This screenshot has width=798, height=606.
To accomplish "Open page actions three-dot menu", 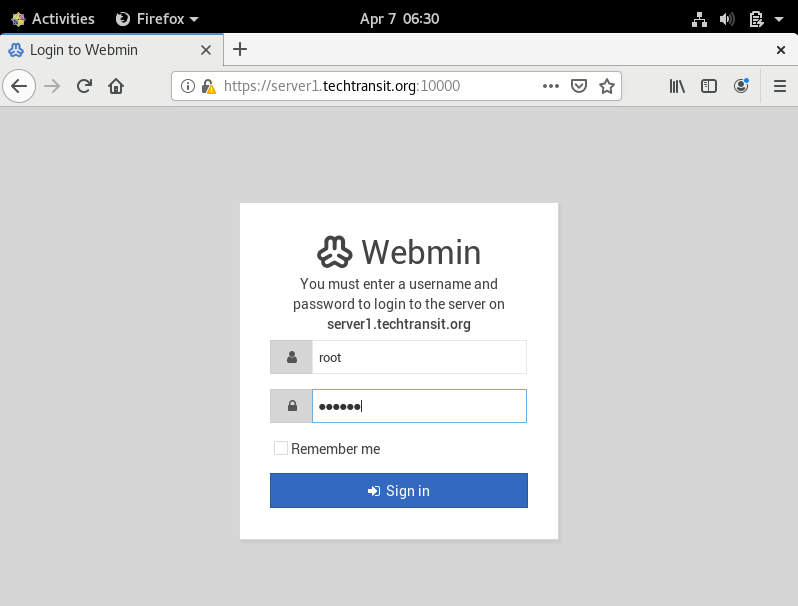I will point(551,86).
